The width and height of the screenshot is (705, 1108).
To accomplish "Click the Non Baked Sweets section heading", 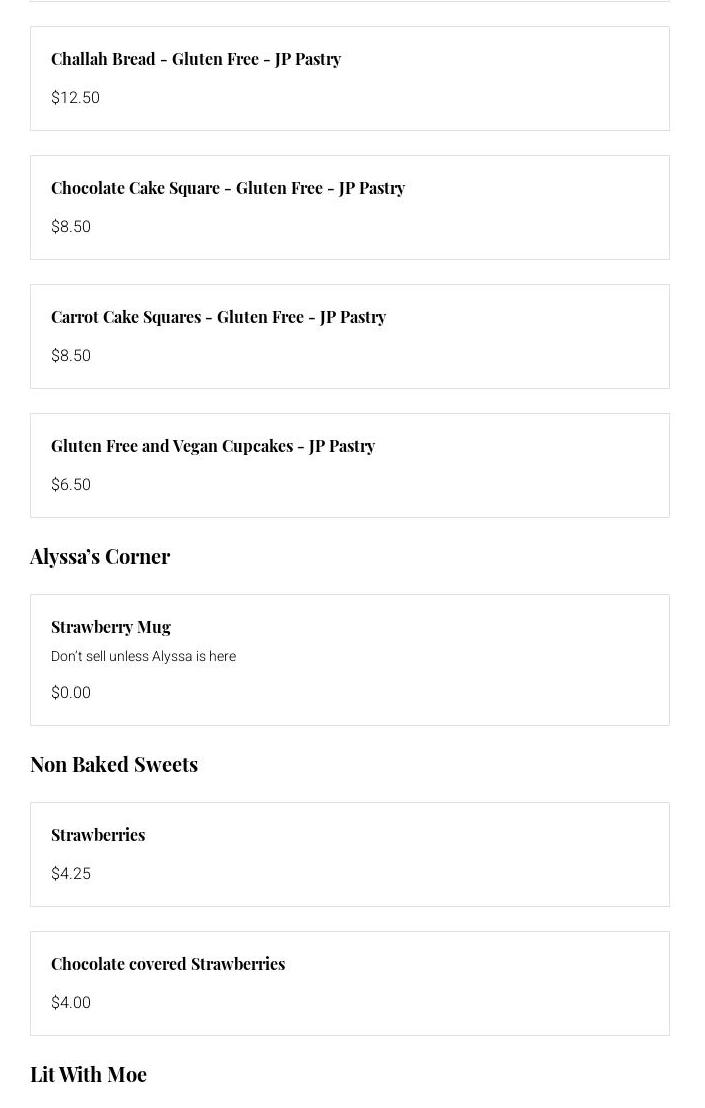I will coord(114,764).
